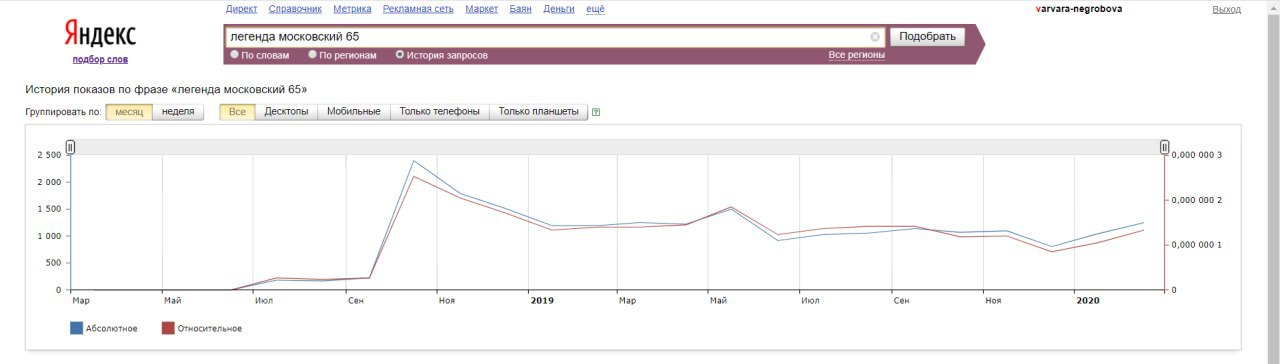The image size is (1280, 364).
Task: Clear the search field with the X icon
Action: click(875, 37)
